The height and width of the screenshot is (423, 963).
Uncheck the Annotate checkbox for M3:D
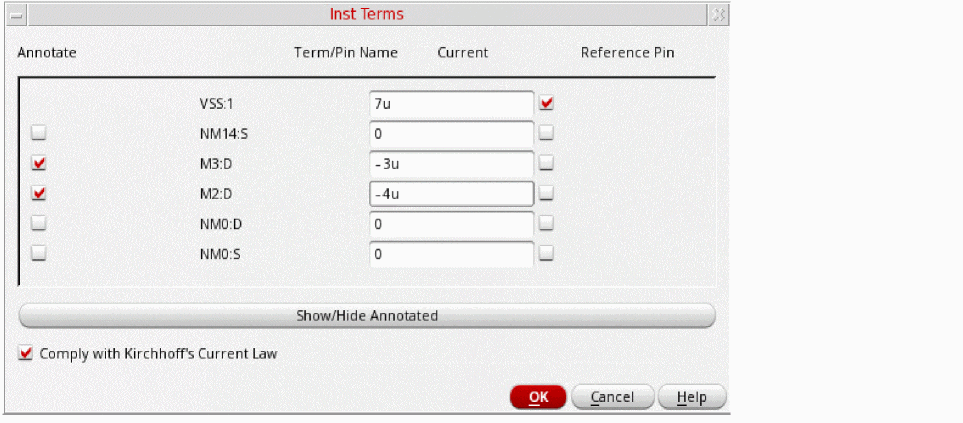[x=39, y=163]
